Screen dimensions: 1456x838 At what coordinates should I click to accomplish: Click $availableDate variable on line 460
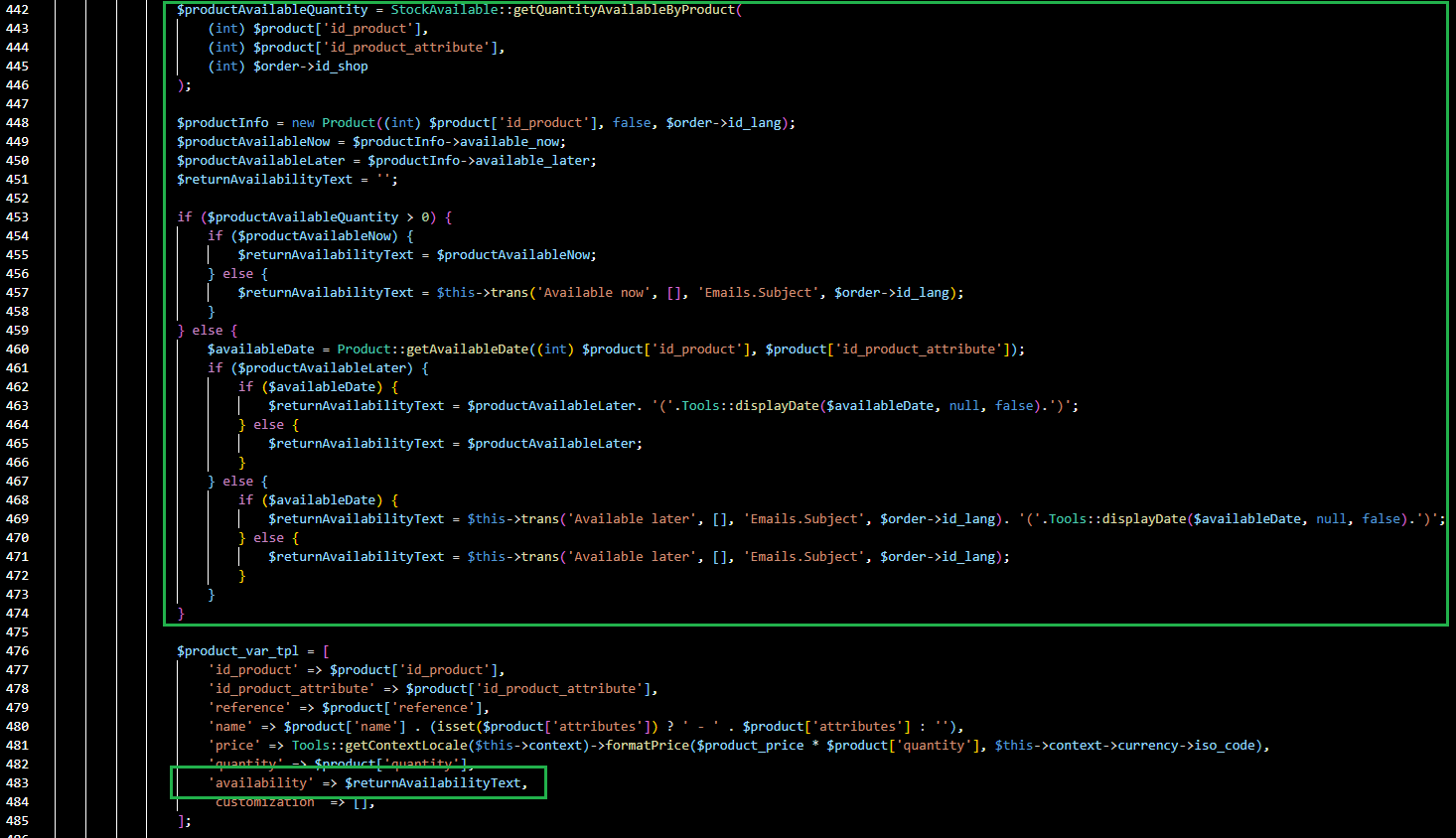tap(261, 349)
